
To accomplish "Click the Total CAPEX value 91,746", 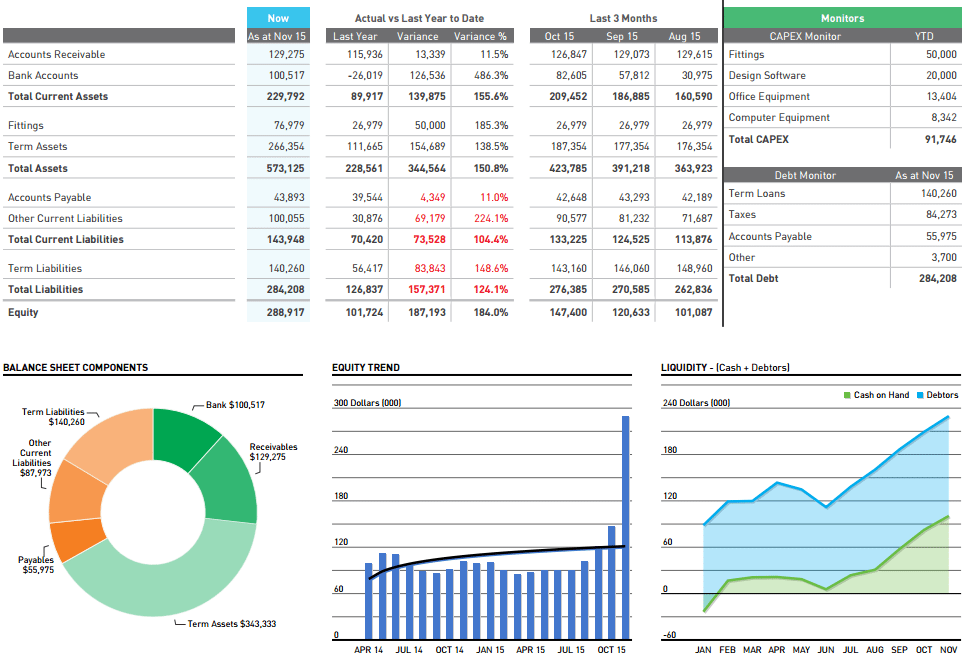I will (941, 139).
